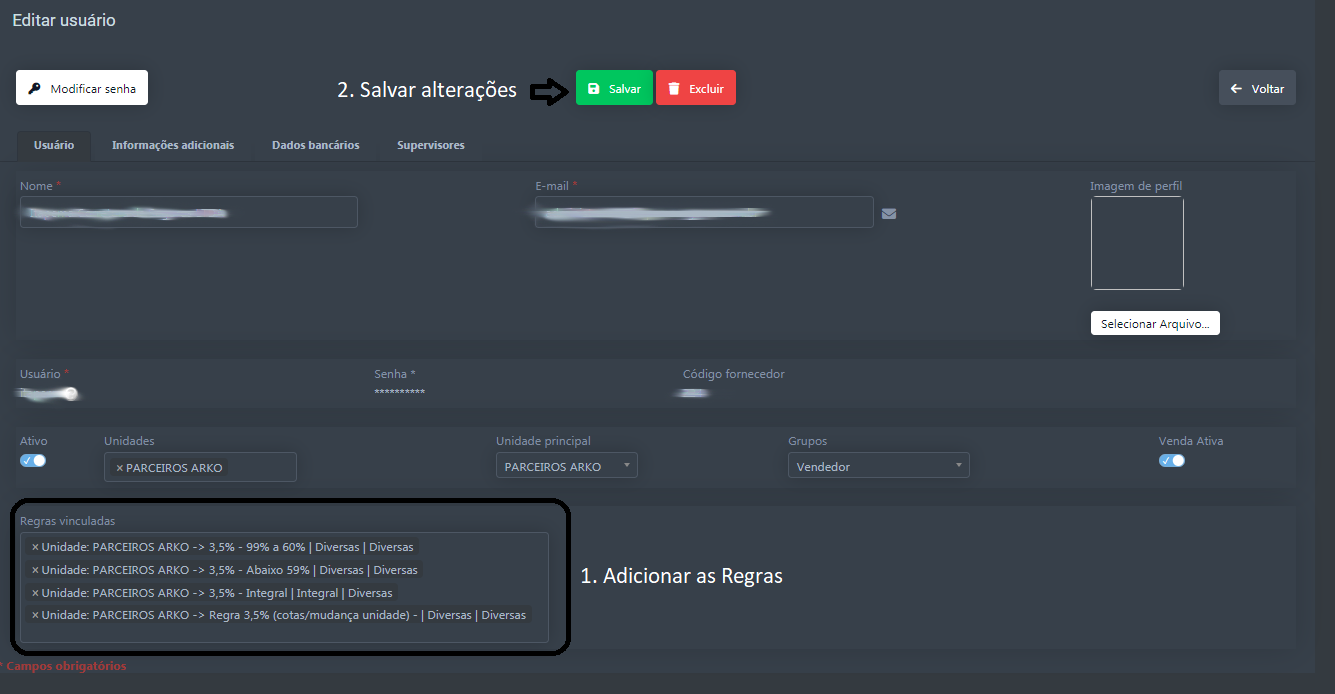Click the Modificar senha button
The height and width of the screenshot is (694, 1335).
(x=82, y=88)
